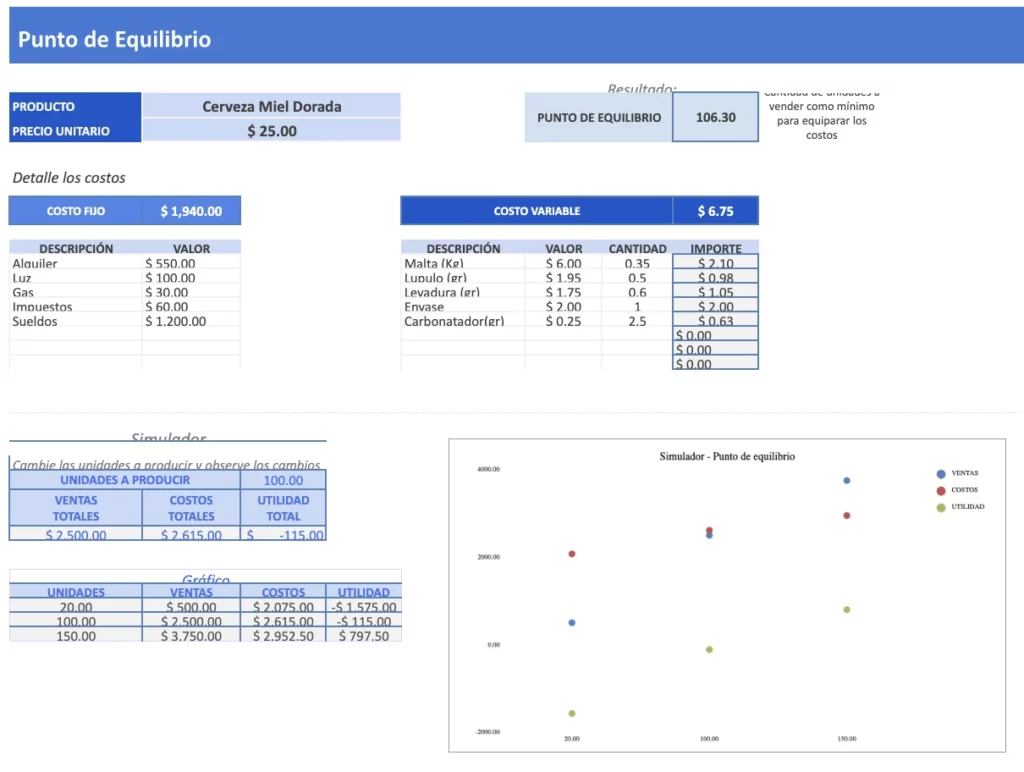Click the IMPORTE column header

pyautogui.click(x=715, y=248)
